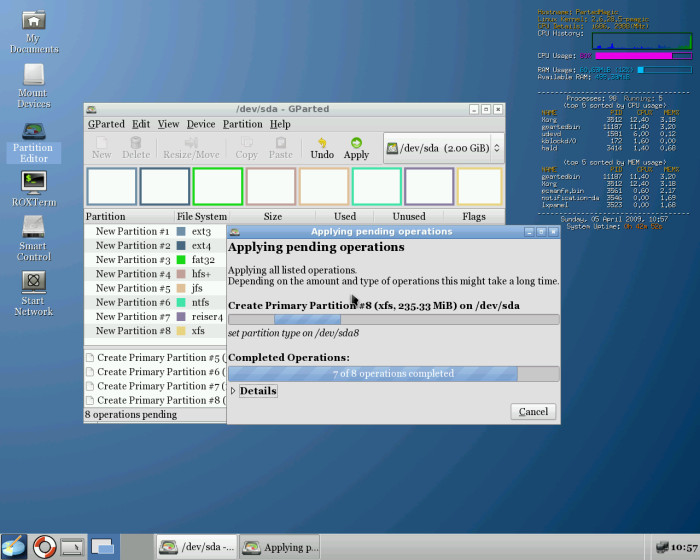Screen dimensions: 700x560
Task: Select New Partition #2 row
Action: (155, 246)
